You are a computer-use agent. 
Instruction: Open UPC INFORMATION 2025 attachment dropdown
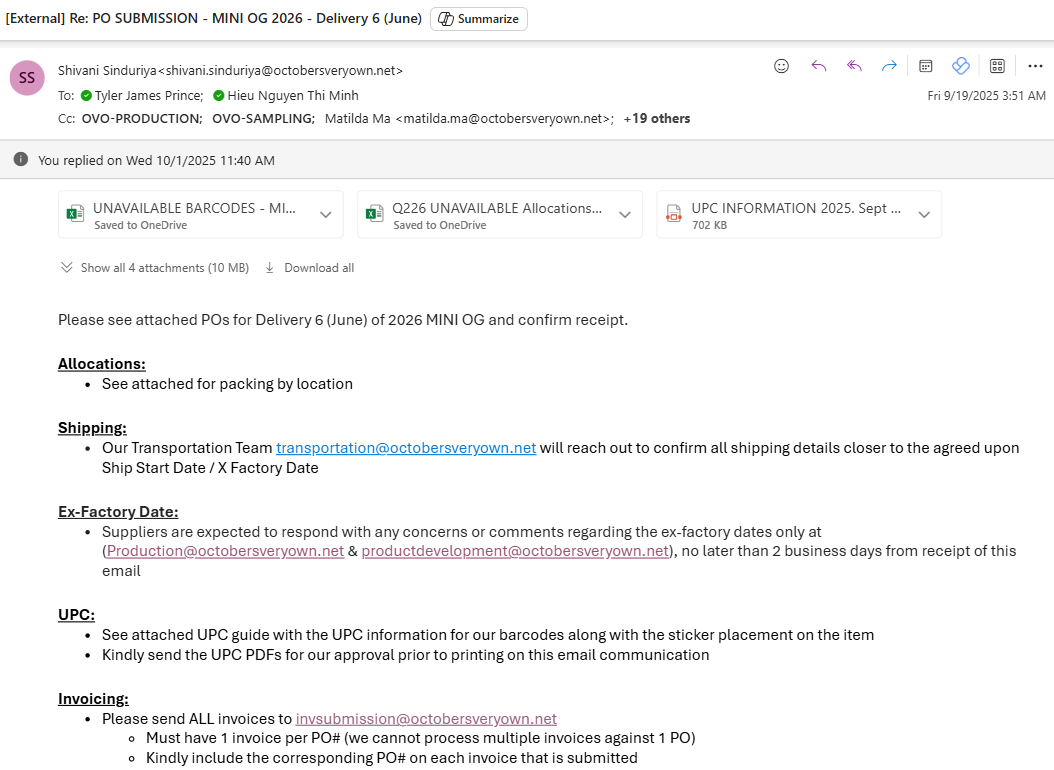[924, 215]
